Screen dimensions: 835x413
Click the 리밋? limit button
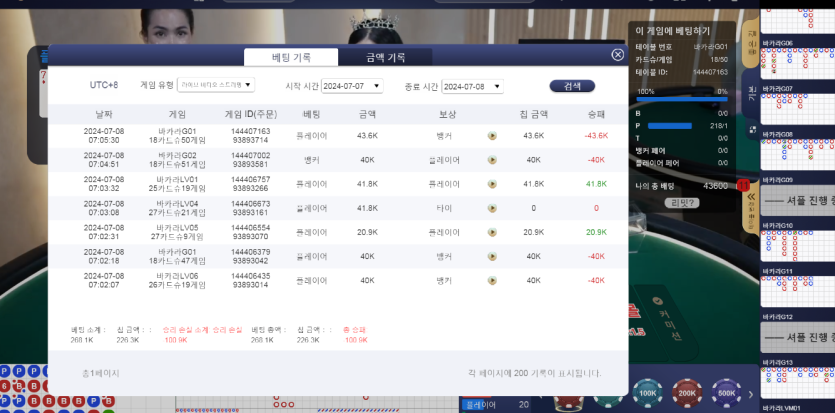[682, 202]
